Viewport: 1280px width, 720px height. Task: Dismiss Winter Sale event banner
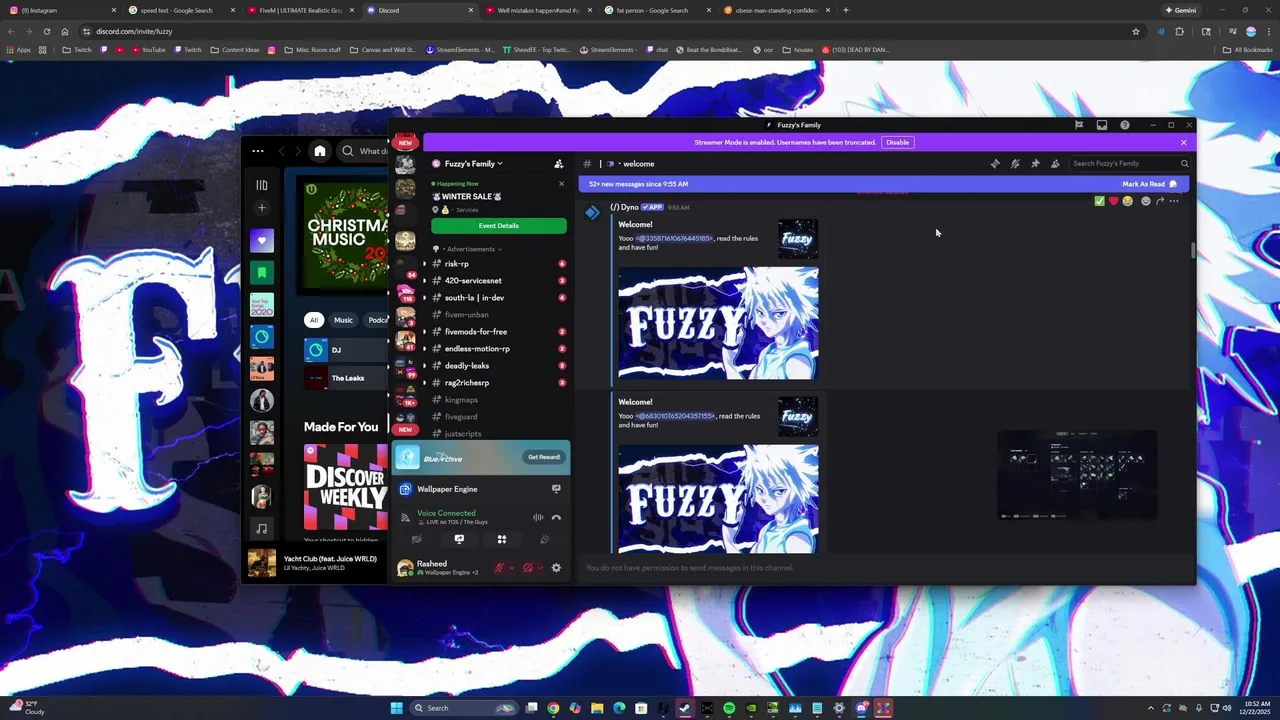(561, 184)
